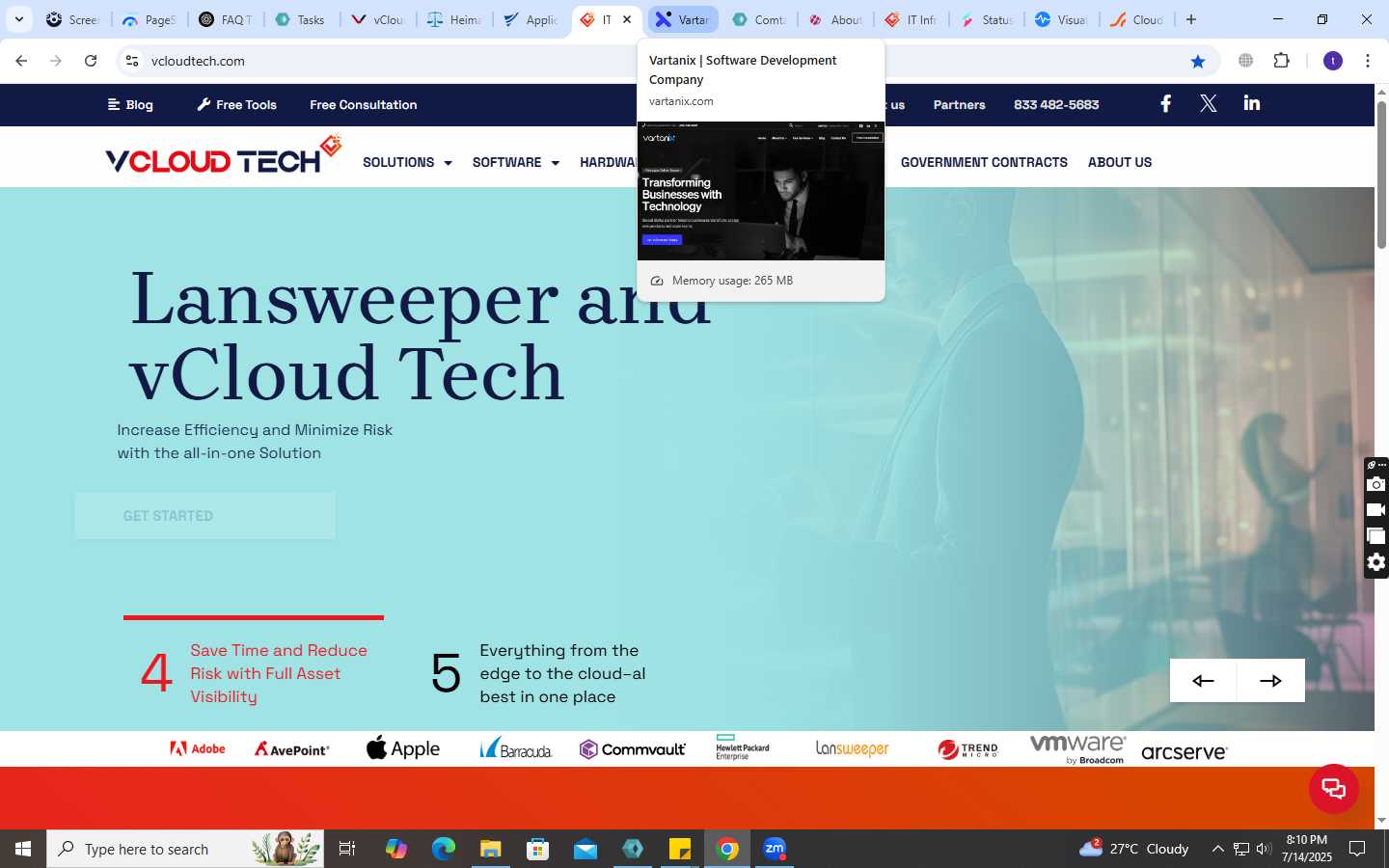Open Zoom from the taskbar
The width and height of the screenshot is (1389, 868).
775,849
